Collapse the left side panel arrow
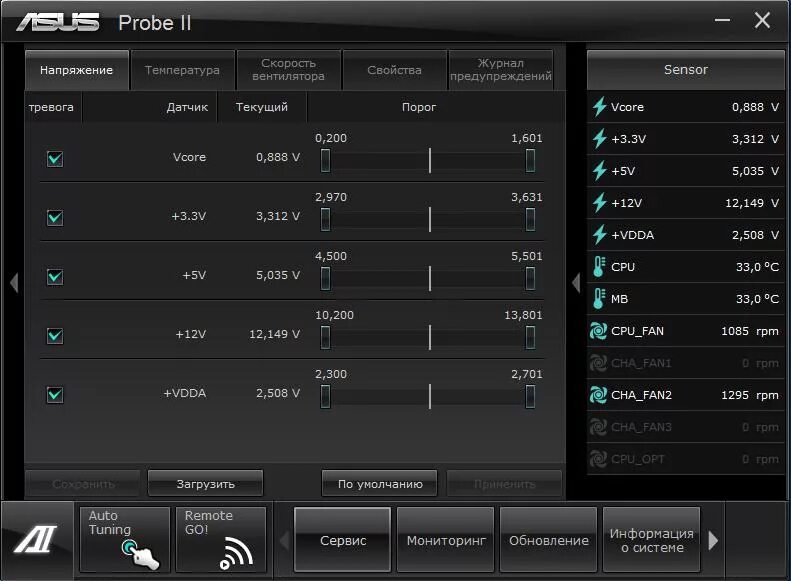791x581 pixels. 14,282
